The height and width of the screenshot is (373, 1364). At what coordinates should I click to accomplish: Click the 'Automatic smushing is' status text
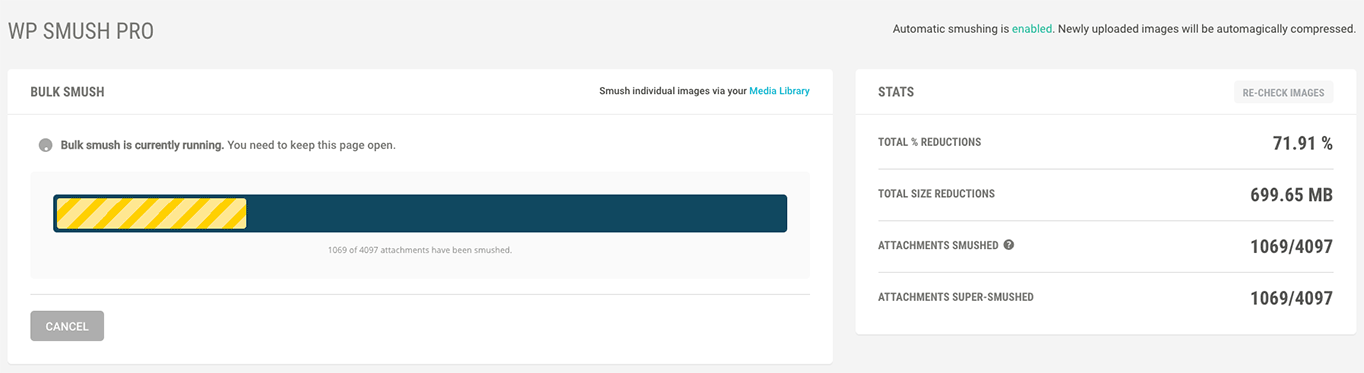click(x=950, y=29)
